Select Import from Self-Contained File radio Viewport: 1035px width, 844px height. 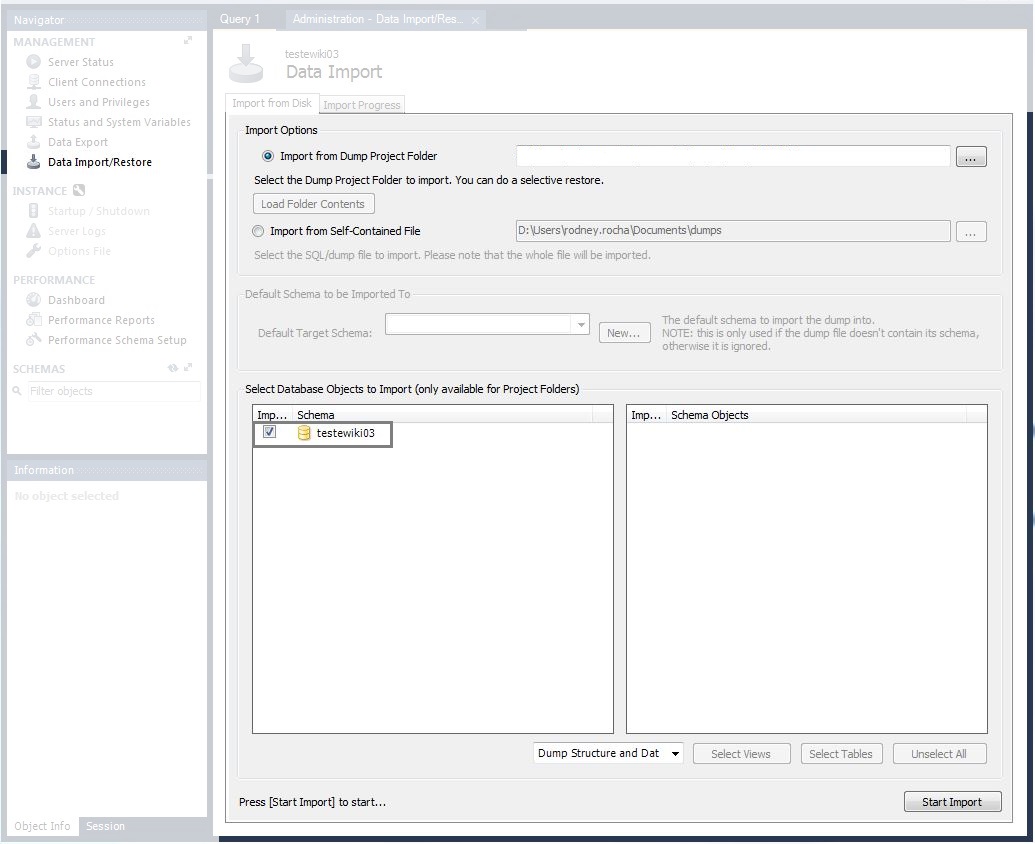tap(258, 231)
